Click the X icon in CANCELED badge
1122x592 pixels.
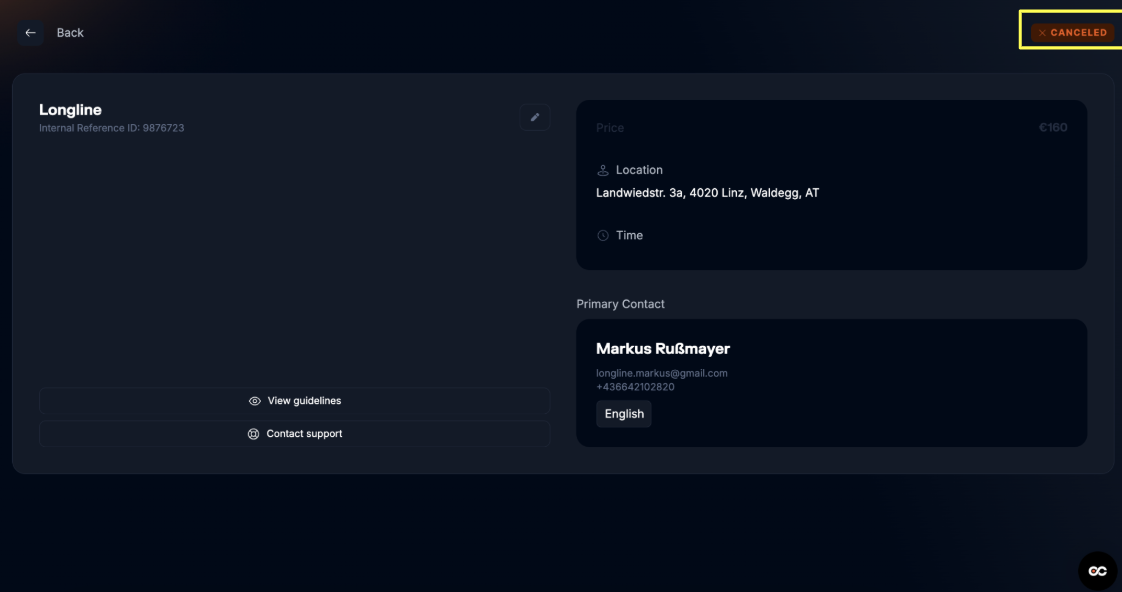coord(1042,33)
